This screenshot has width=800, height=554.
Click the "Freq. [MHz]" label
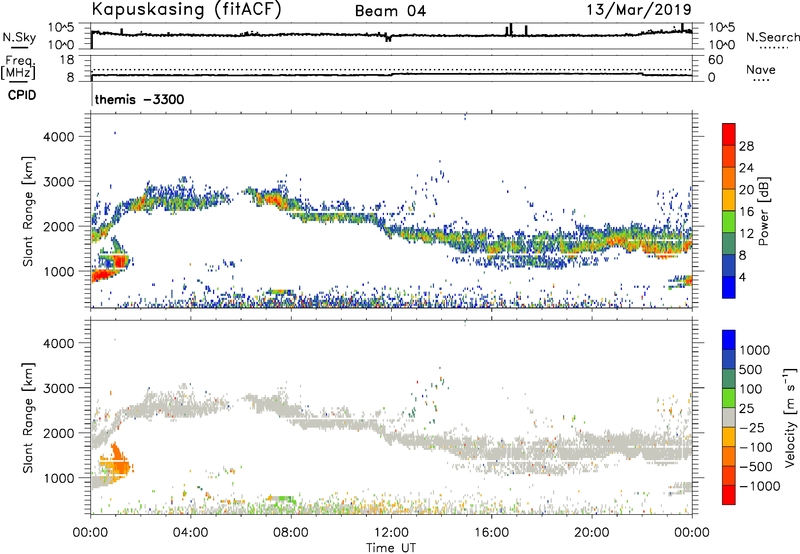click(x=18, y=67)
